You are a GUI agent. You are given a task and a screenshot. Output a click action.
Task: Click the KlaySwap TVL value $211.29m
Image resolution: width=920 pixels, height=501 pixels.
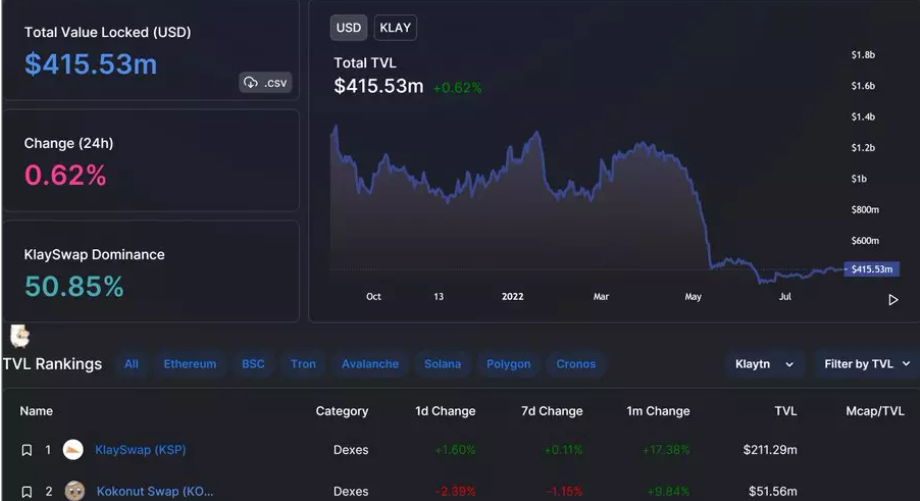click(x=770, y=450)
